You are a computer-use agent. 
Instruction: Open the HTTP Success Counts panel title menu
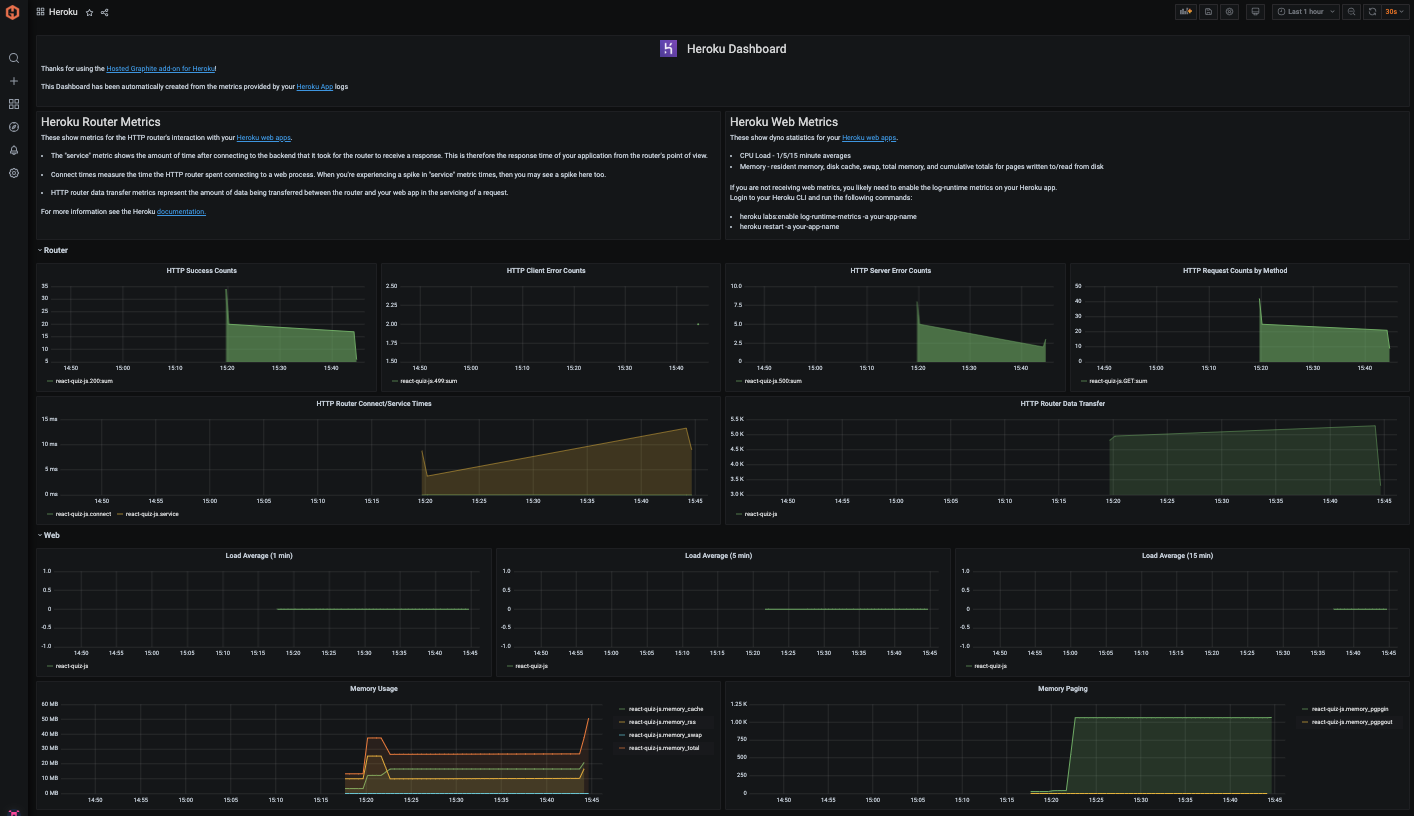(x=202, y=271)
